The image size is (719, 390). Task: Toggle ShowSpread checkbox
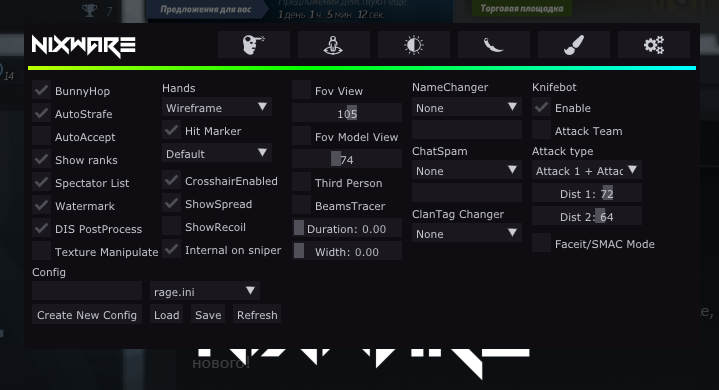[171, 203]
